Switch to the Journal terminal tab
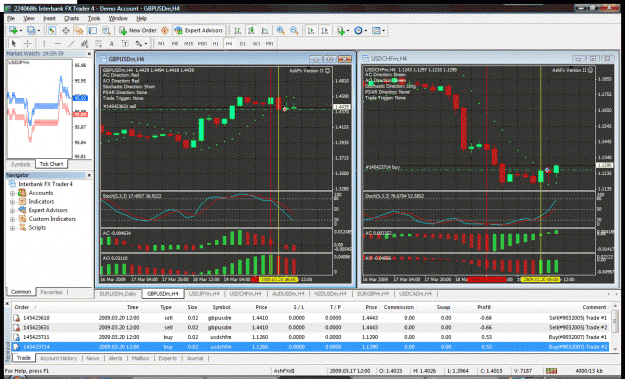This screenshot has height=379, width=625. 195,358
